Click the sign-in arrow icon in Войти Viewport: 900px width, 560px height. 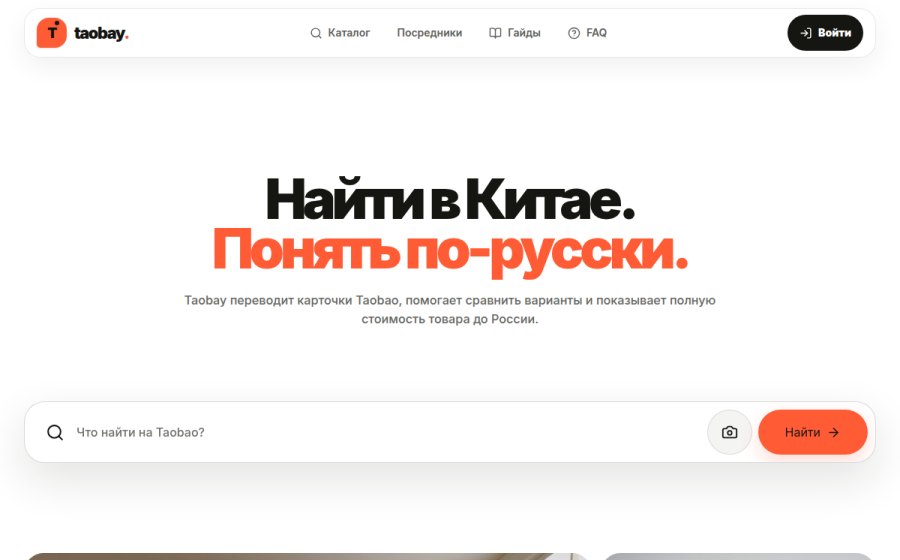coord(806,33)
